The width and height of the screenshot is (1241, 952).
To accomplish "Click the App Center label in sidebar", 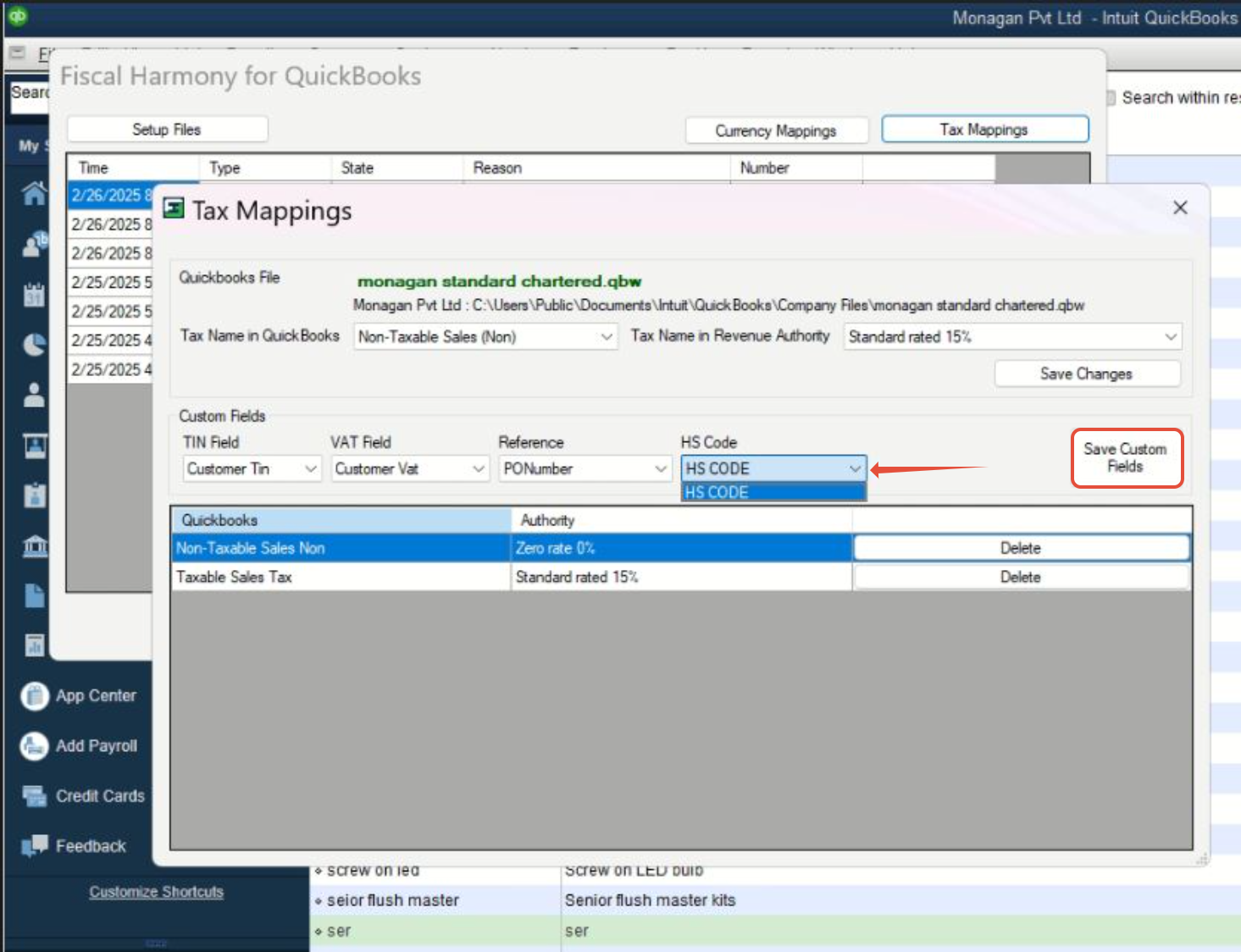I will 96,695.
